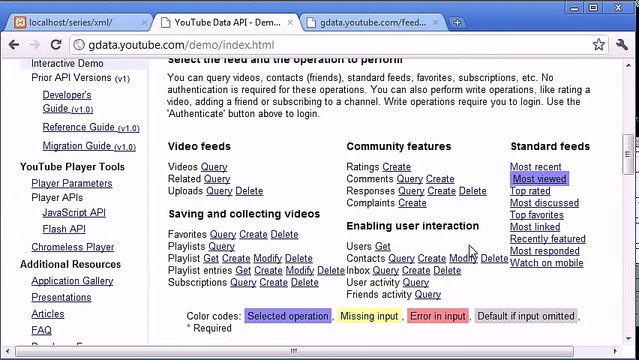Select the Most discussed standard feed
Viewport: 639px width, 360px height.
coord(544,203)
